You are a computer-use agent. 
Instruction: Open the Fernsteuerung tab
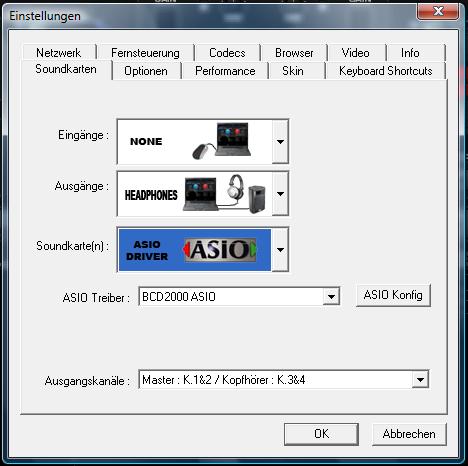(145, 53)
